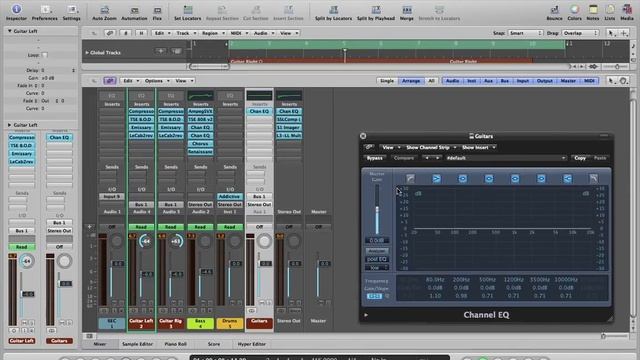
Task: Open the Show Channel Strip menu
Action: coord(431,147)
